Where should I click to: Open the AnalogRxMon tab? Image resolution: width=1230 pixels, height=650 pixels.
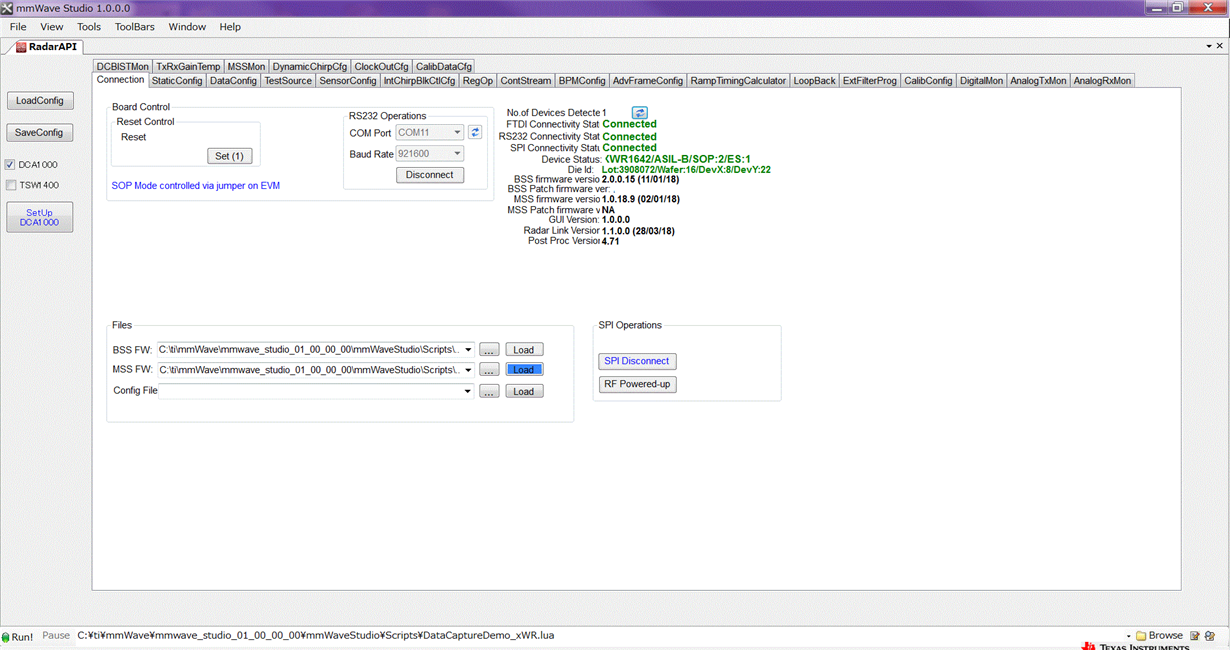(x=1102, y=81)
